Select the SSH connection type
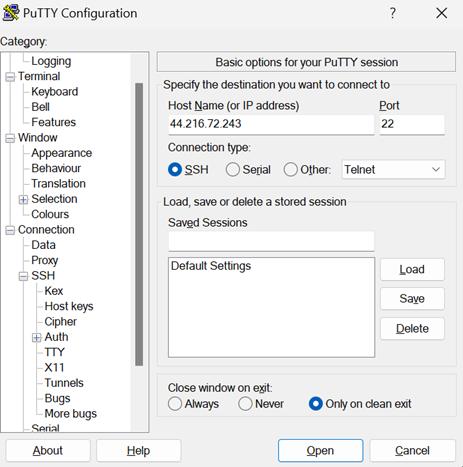Viewport: 463px width, 467px height. click(x=175, y=170)
